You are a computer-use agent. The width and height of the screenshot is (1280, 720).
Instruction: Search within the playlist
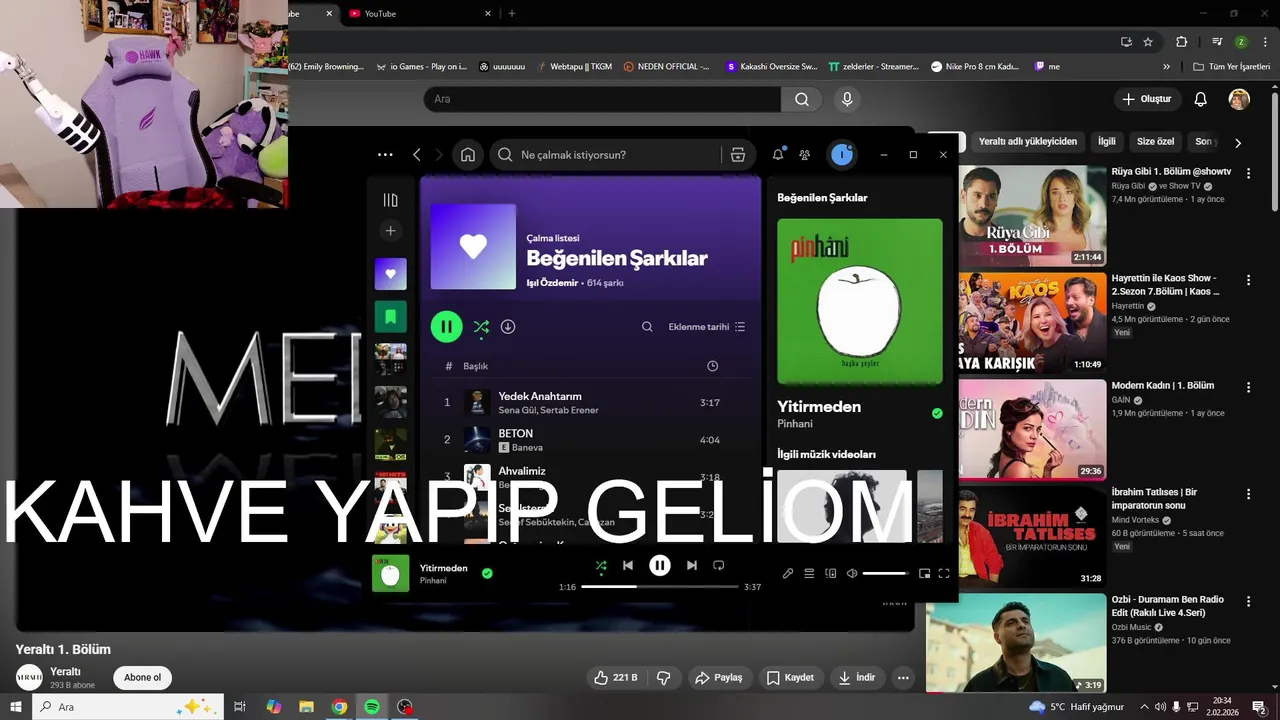click(647, 327)
